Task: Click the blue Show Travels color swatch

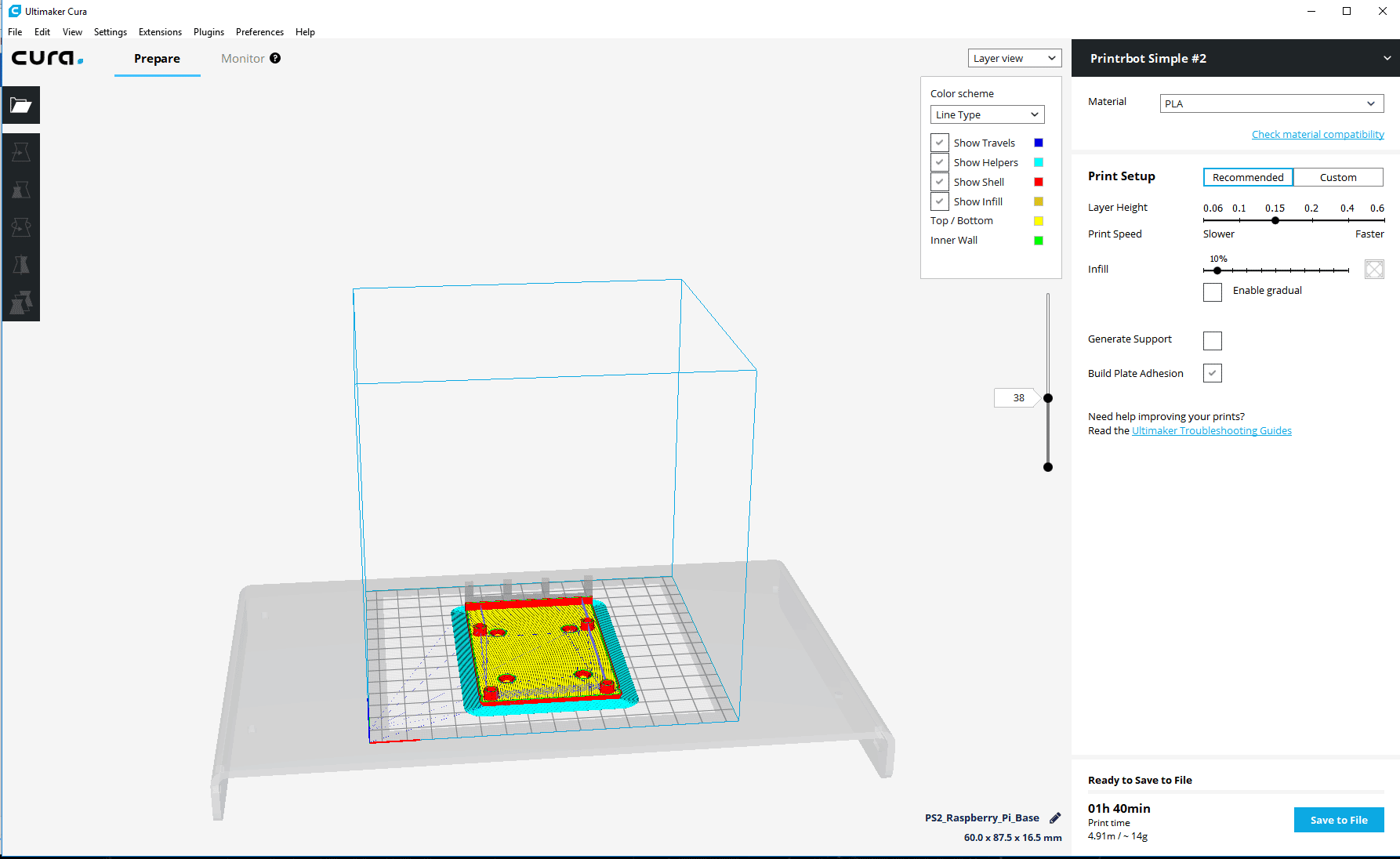Action: click(1039, 143)
